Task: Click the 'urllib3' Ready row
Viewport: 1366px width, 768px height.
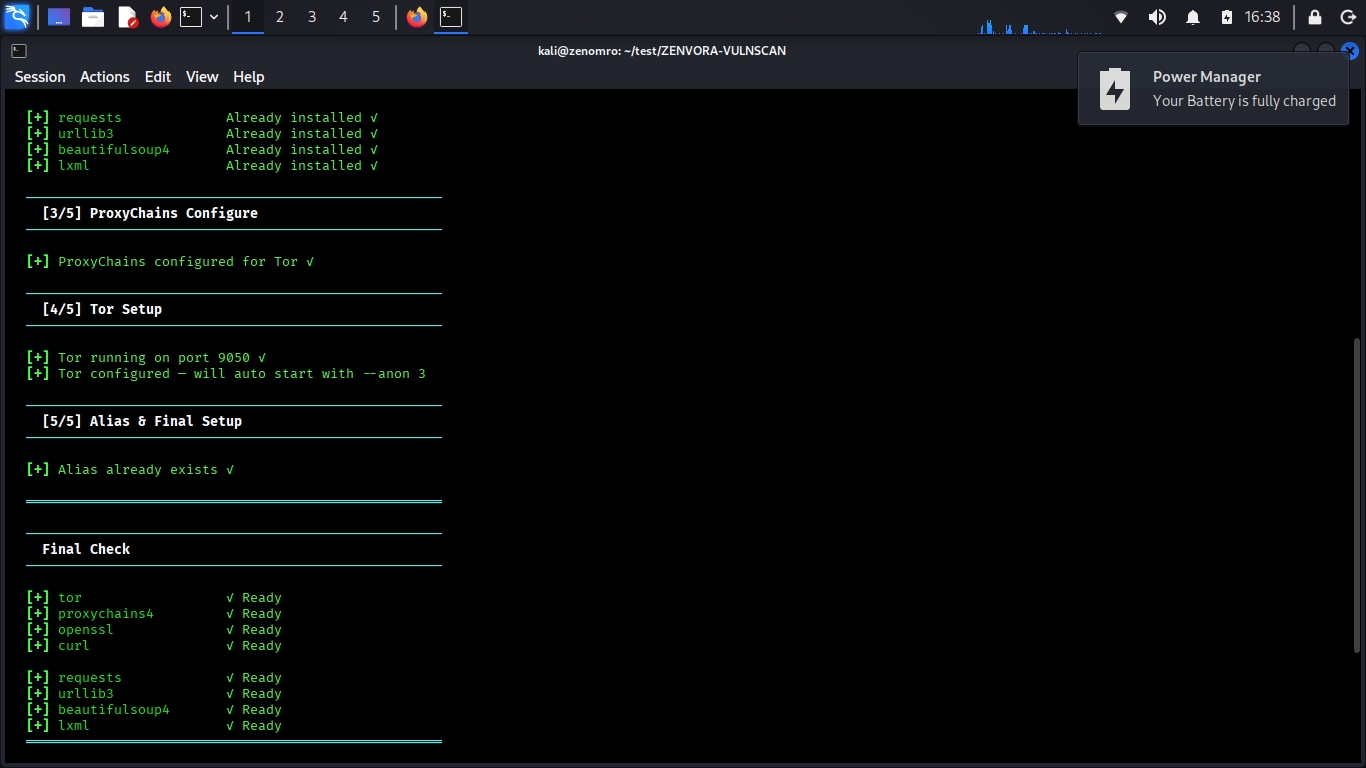Action: coord(154,693)
